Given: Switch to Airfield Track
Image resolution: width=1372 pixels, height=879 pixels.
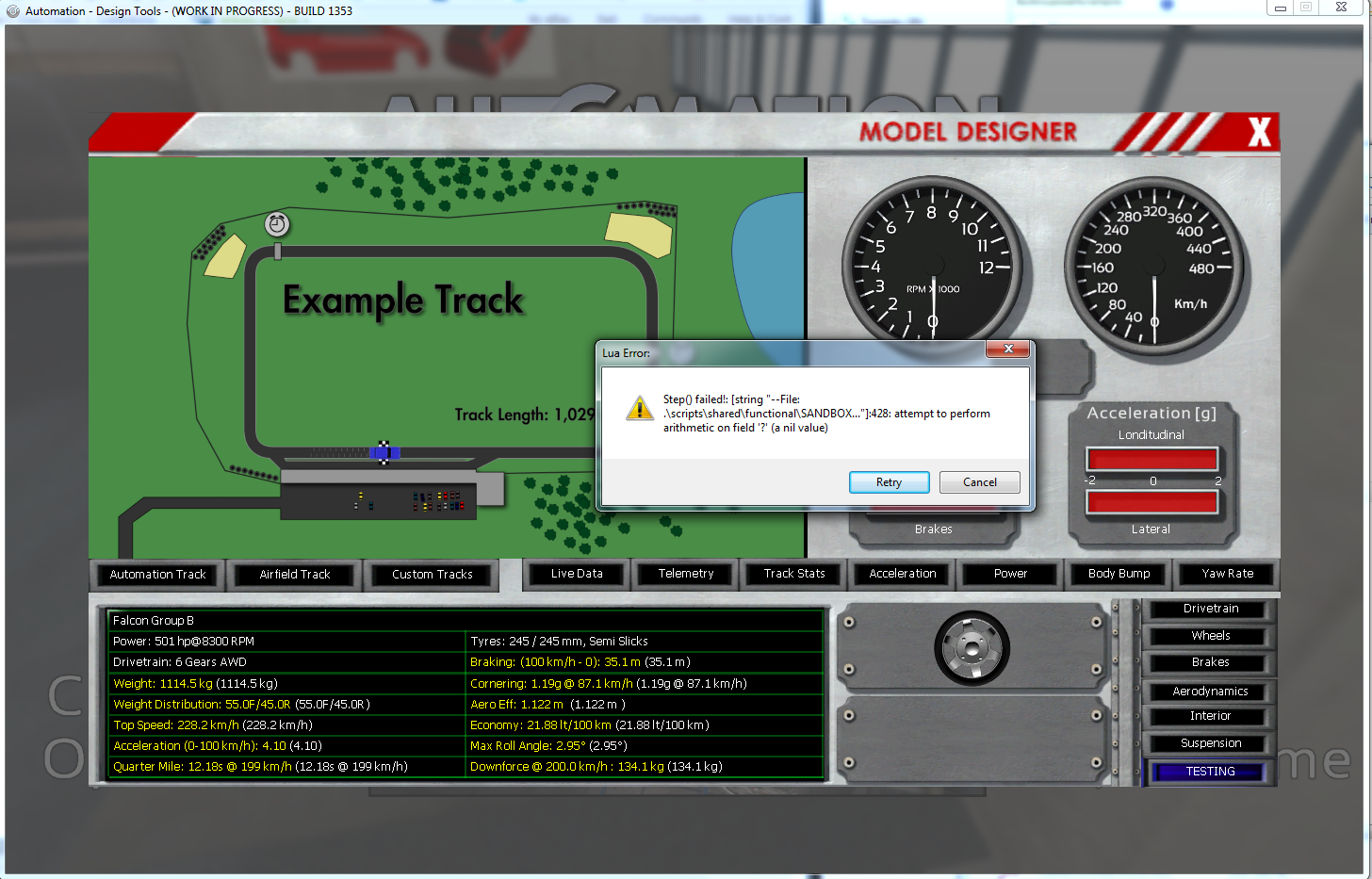Looking at the screenshot, I should (x=295, y=575).
